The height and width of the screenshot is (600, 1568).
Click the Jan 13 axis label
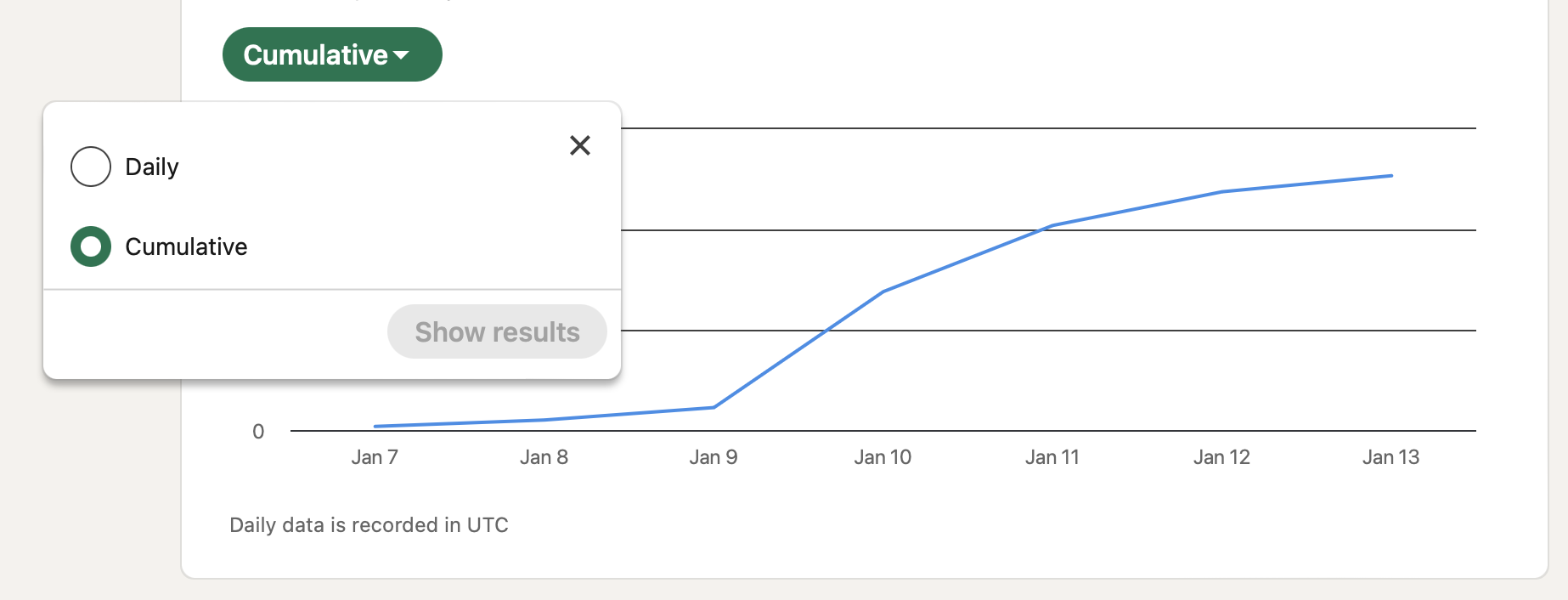pyautogui.click(x=1390, y=457)
